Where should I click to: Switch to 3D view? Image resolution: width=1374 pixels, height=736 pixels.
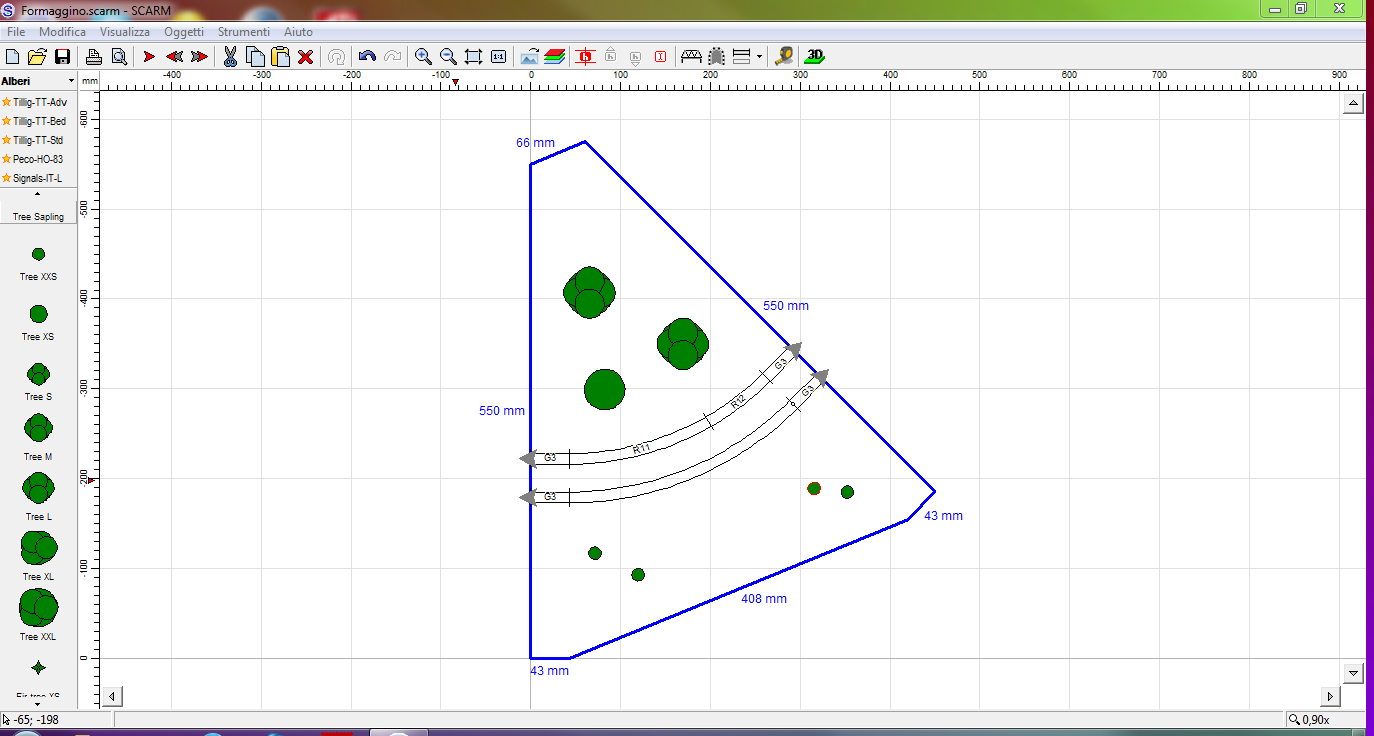(x=815, y=56)
